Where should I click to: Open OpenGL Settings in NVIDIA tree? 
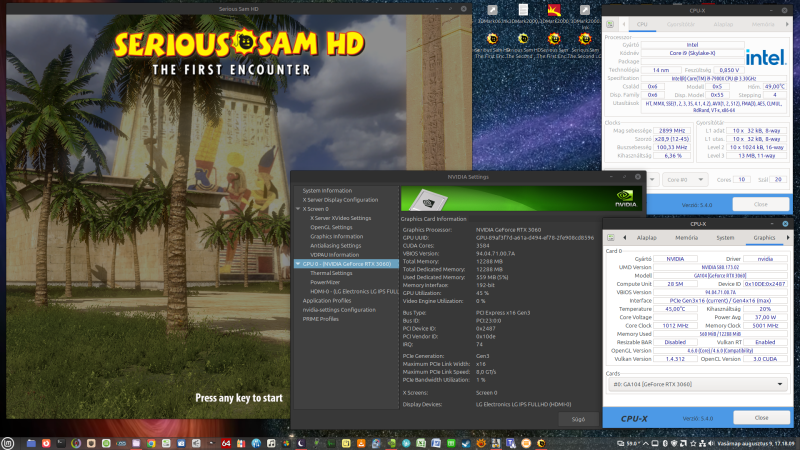331,228
